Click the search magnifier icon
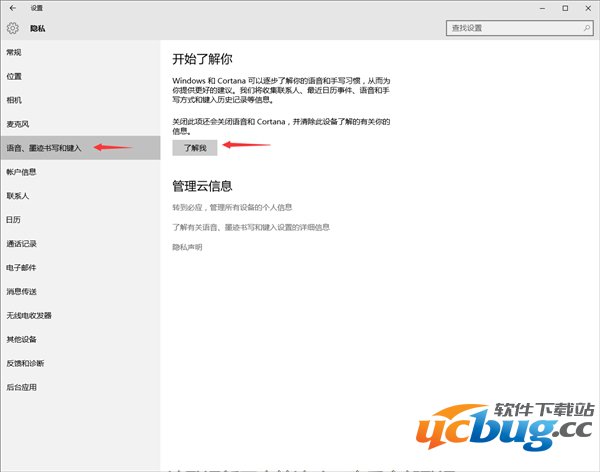Image resolution: width=600 pixels, height=472 pixels. 587,28
